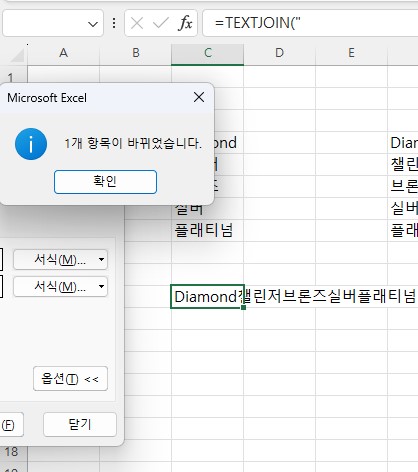Click the fill handle of selected cell
Viewport: 418px width, 472px height.
pos(243,307)
